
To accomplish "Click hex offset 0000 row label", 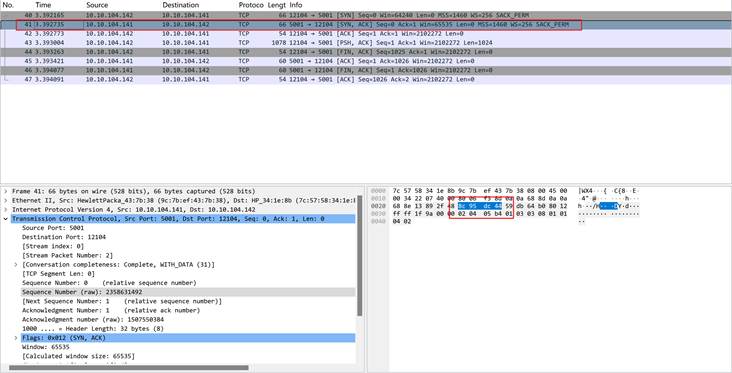I will click(x=379, y=191).
